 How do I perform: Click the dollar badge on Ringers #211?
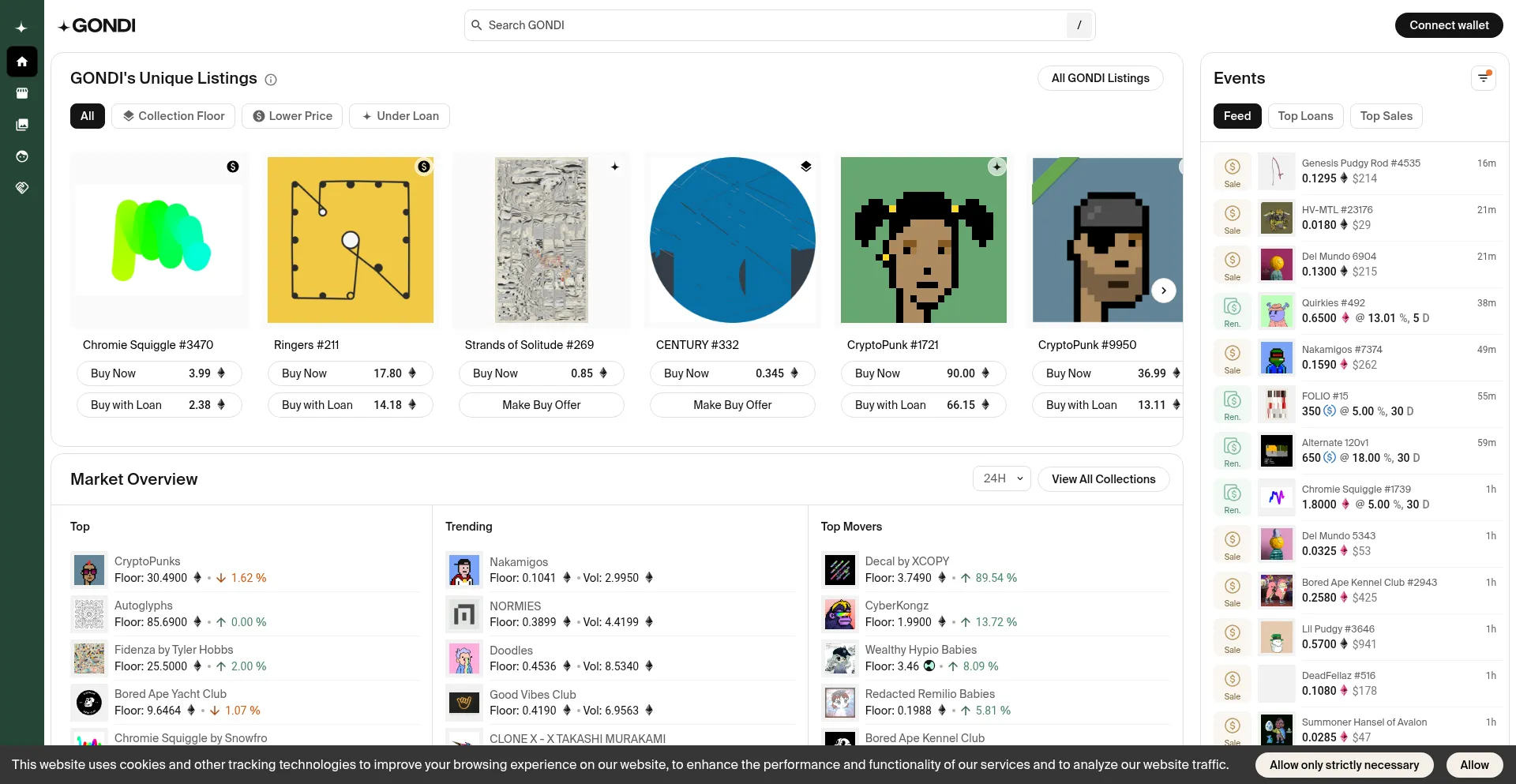(x=424, y=167)
